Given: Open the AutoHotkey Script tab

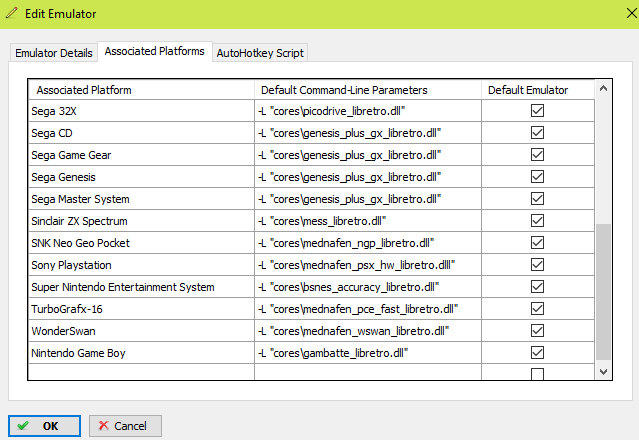Looking at the screenshot, I should 260,52.
